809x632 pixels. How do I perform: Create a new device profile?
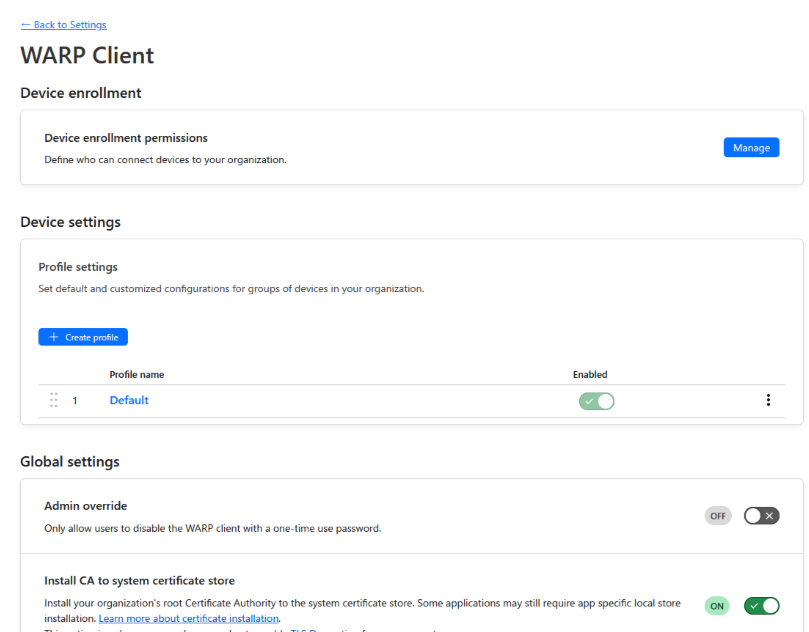[83, 337]
